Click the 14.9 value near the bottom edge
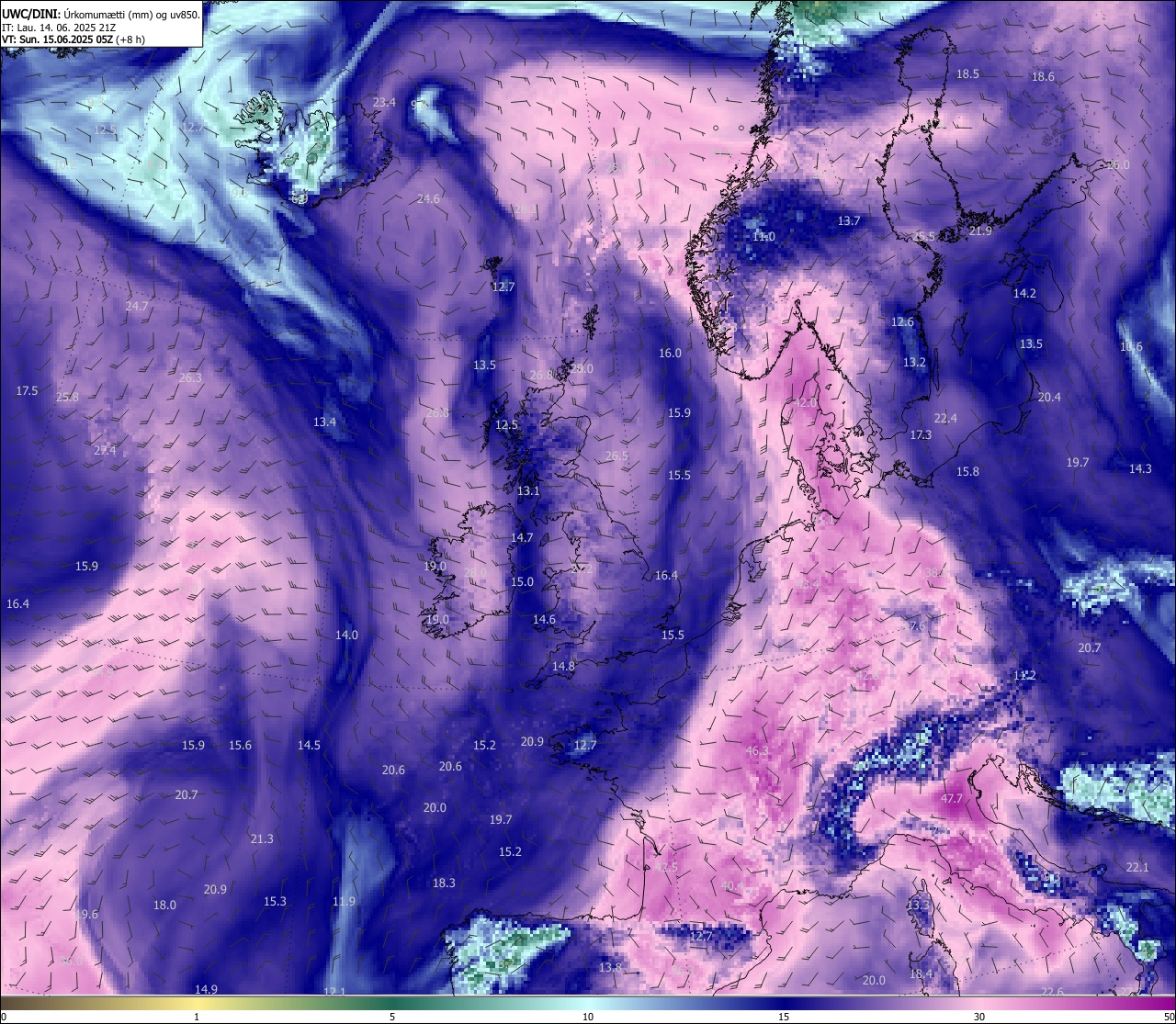The image size is (1176, 1024). point(206,989)
